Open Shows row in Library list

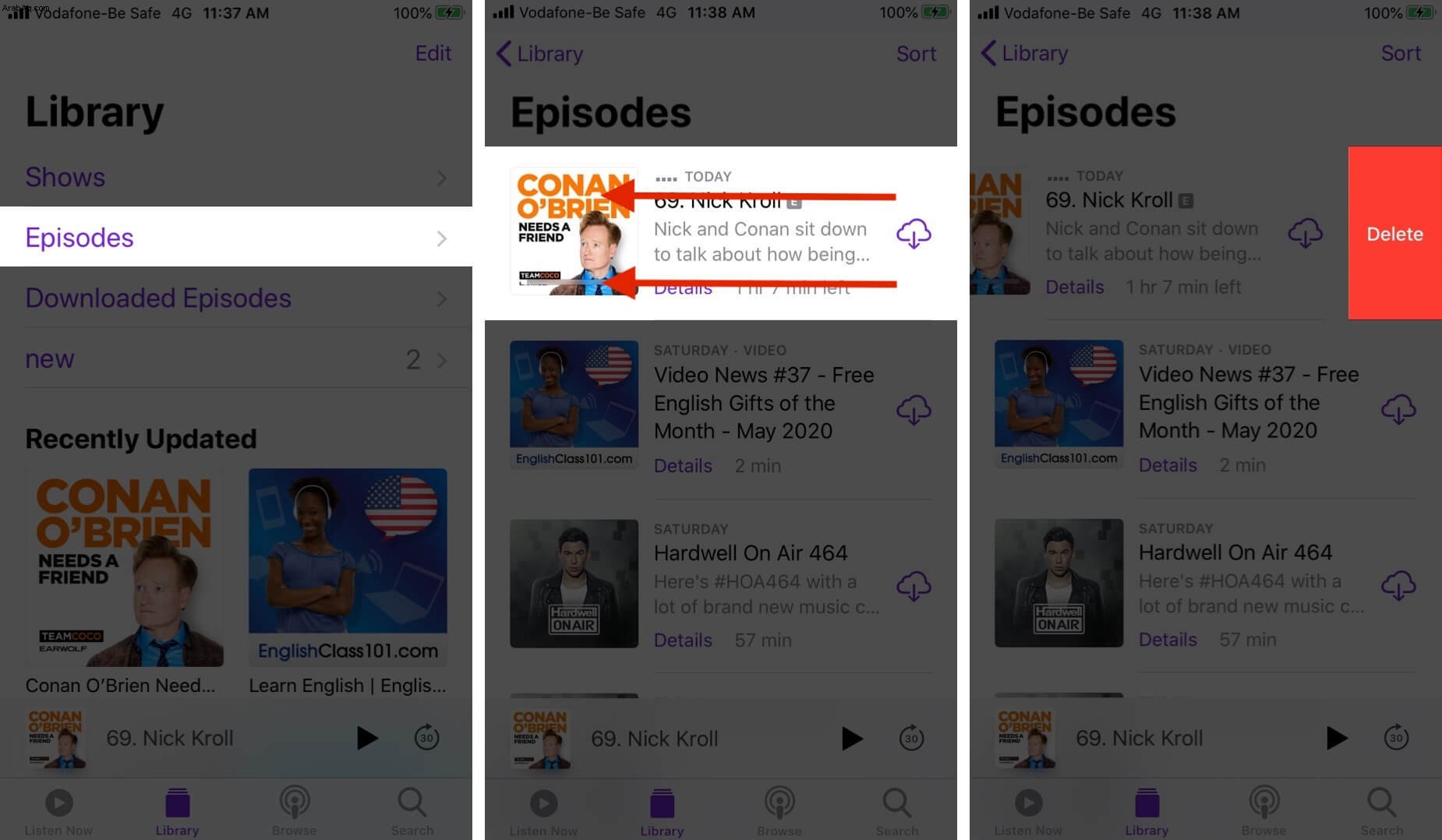click(x=236, y=177)
